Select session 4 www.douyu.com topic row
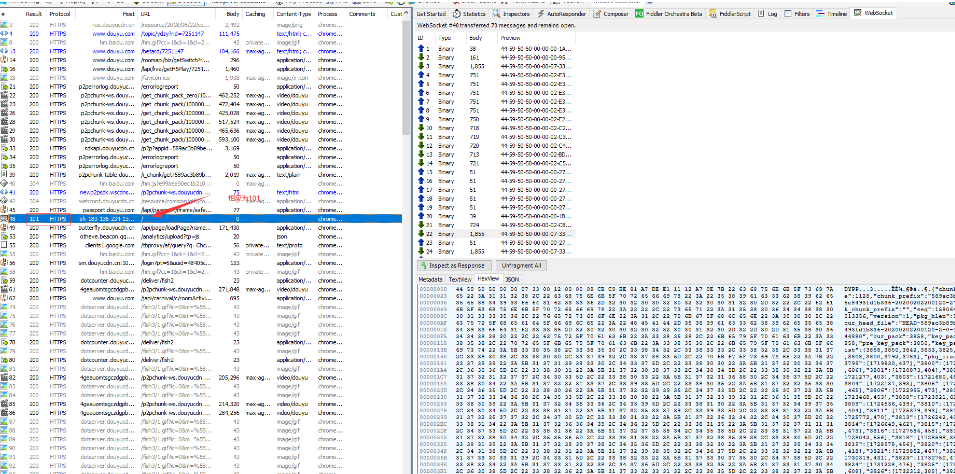 tap(201, 34)
